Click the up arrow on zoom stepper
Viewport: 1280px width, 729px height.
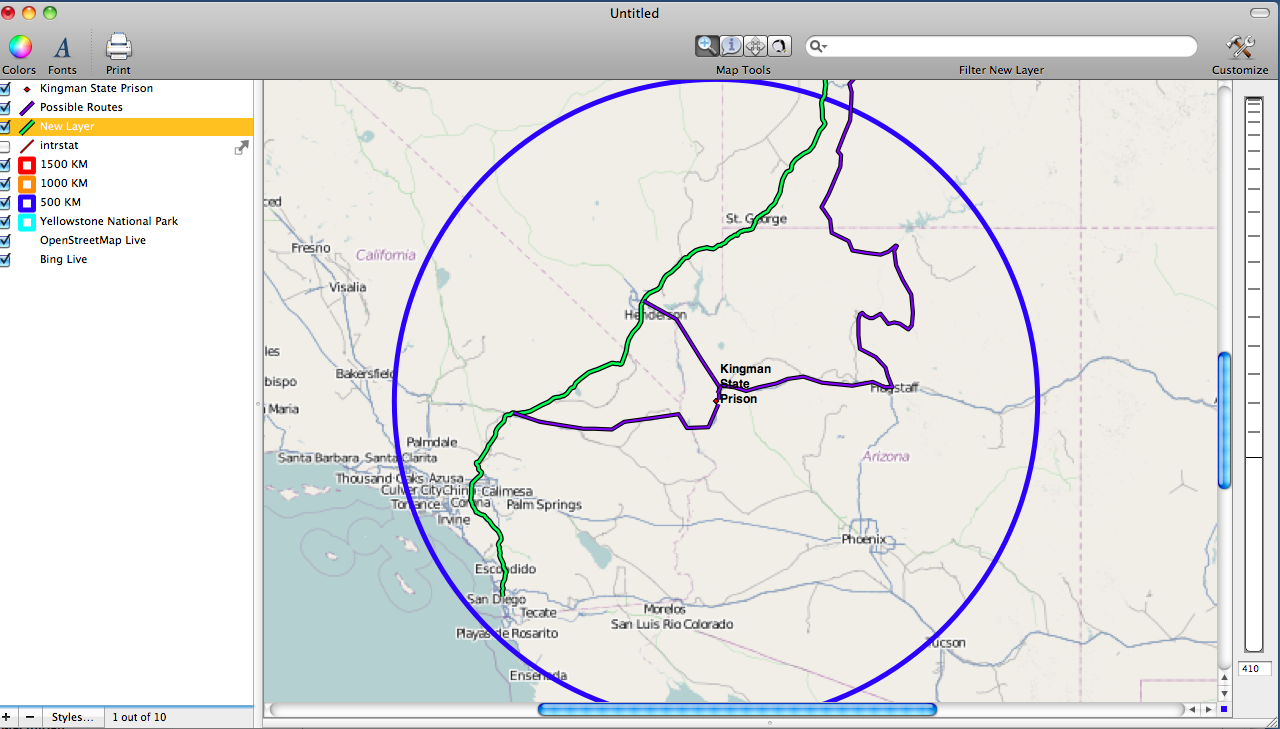[x=1224, y=679]
